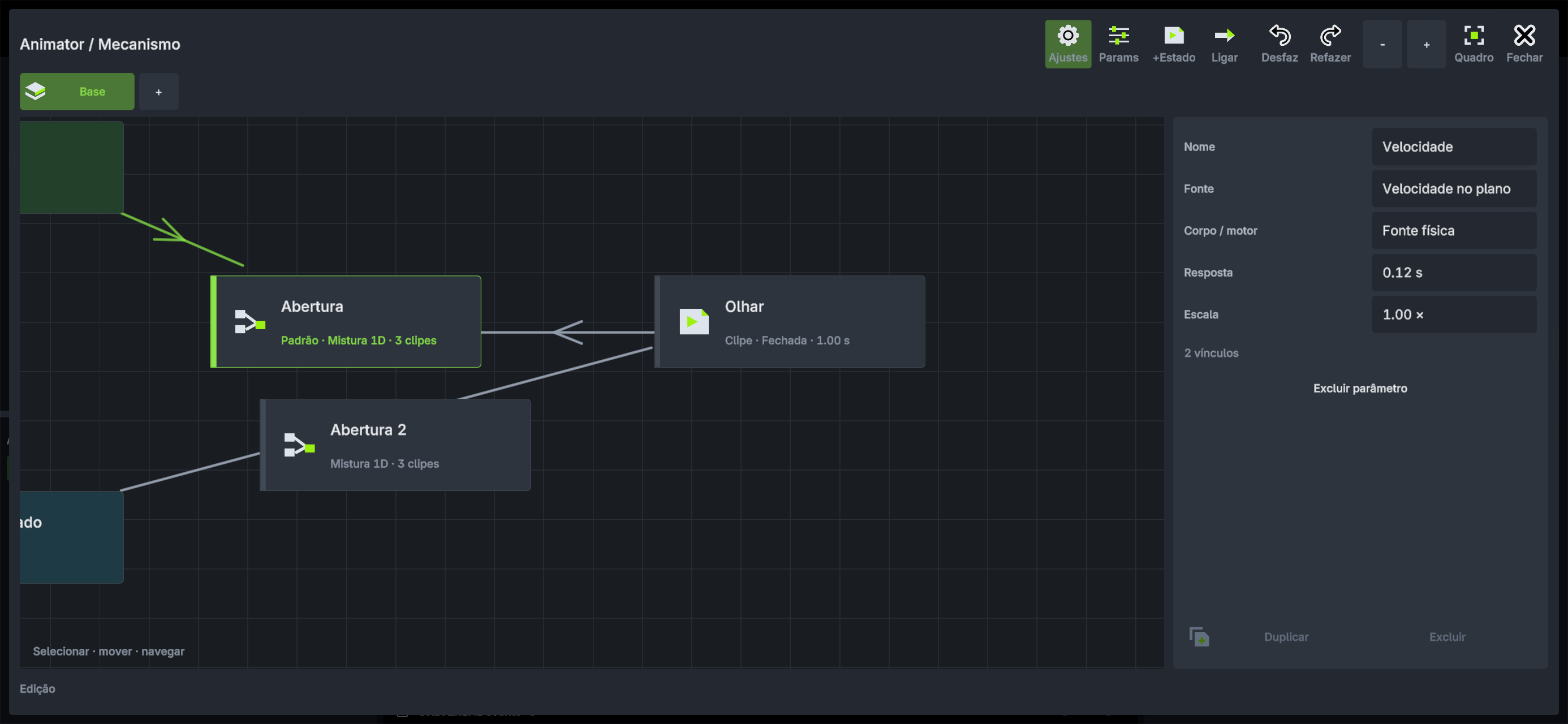Image resolution: width=1568 pixels, height=724 pixels.
Task: Click Excluir parâmetro
Action: pyautogui.click(x=1360, y=389)
